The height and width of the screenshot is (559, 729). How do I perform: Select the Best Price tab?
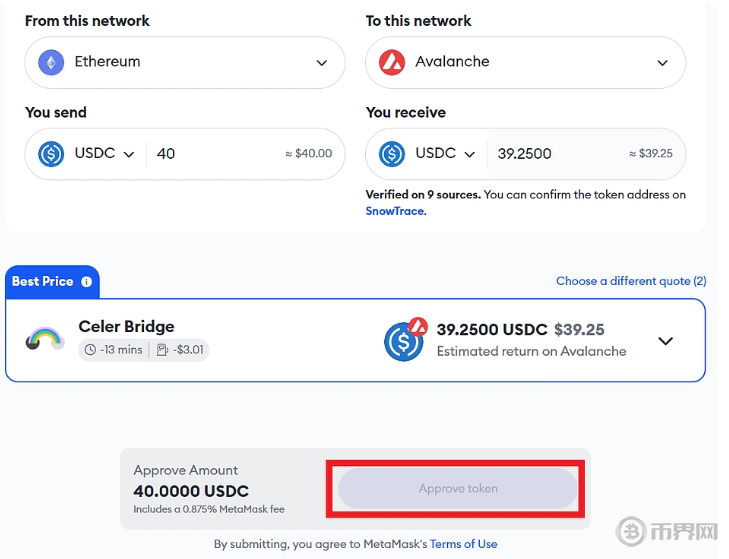[x=43, y=282]
